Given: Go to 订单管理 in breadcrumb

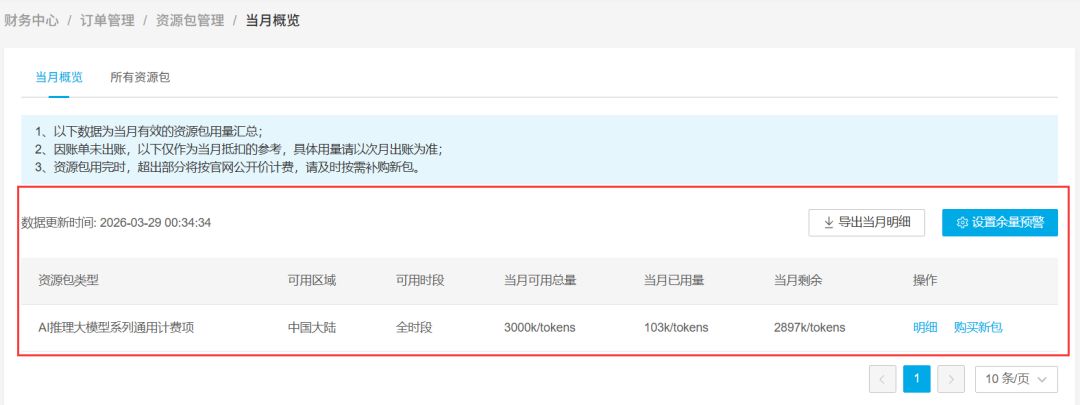Looking at the screenshot, I should click(x=107, y=21).
